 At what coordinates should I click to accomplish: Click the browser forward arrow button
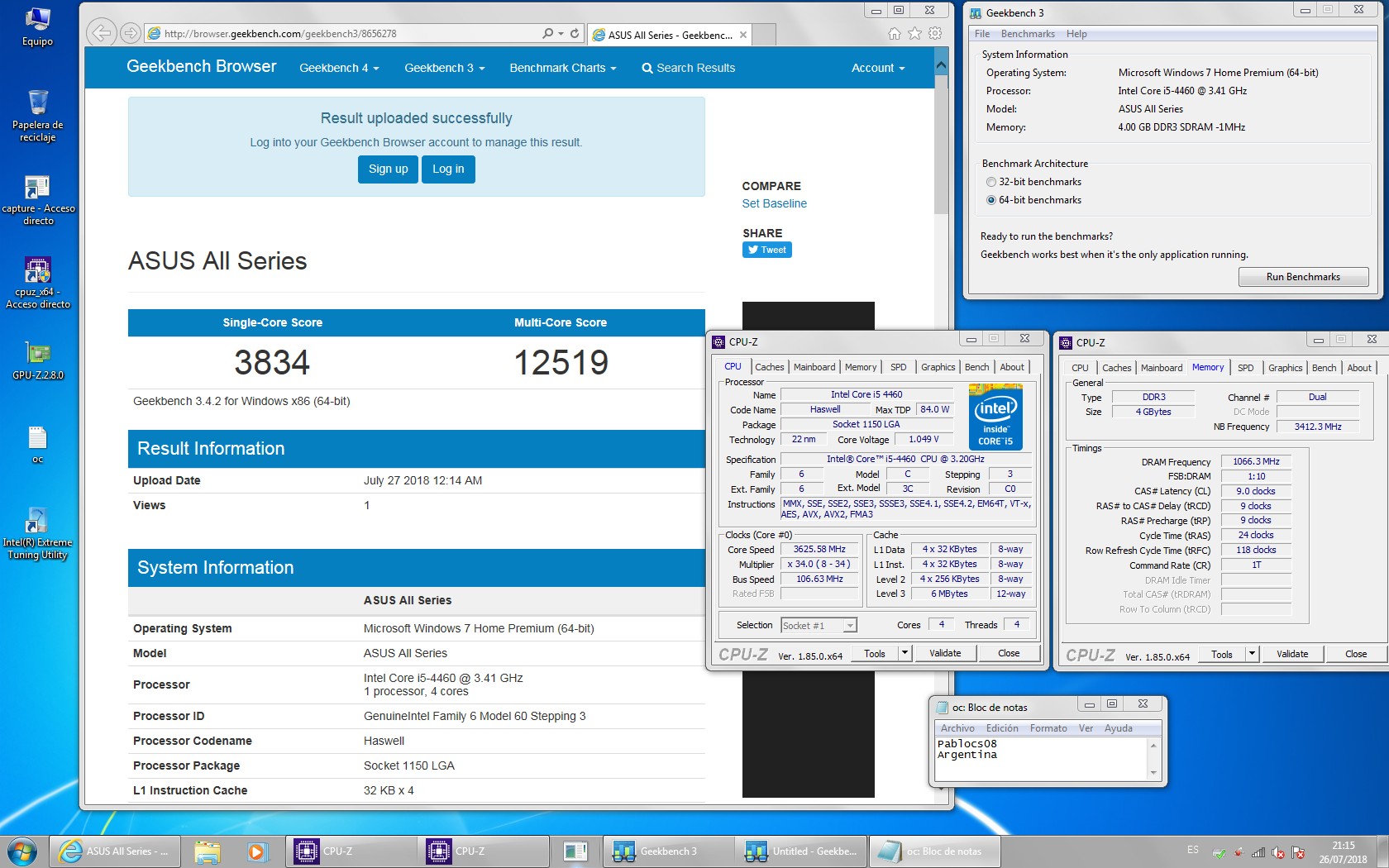click(x=130, y=33)
